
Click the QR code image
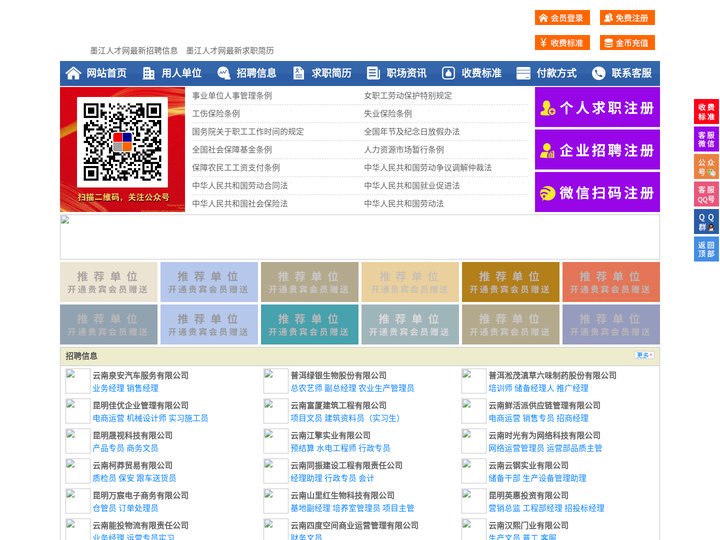point(122,142)
